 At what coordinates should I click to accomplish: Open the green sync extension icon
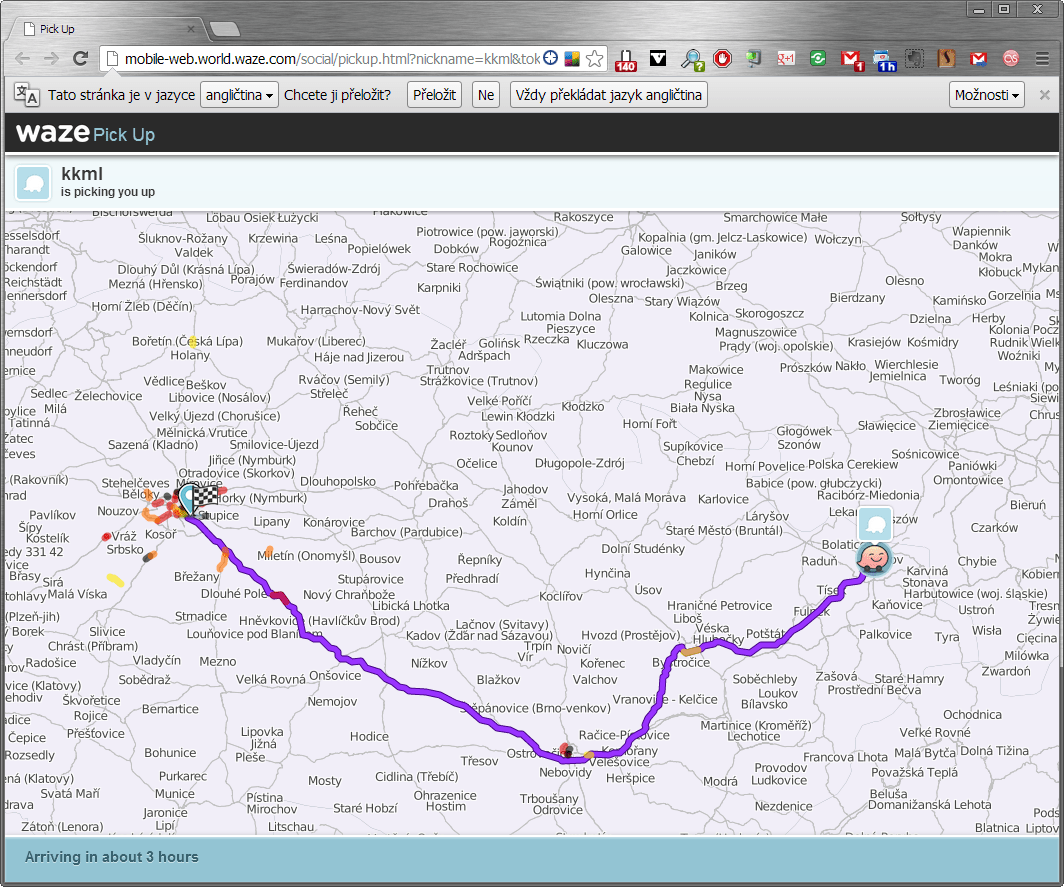point(818,58)
